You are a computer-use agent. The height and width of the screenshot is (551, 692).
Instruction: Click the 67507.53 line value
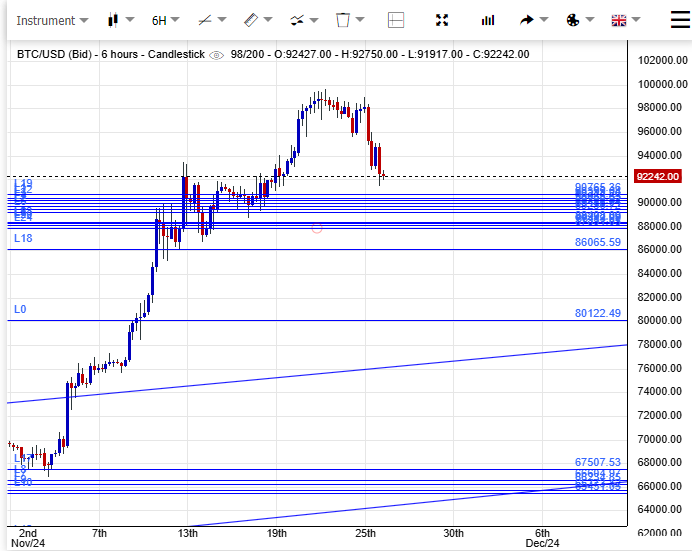coord(598,462)
